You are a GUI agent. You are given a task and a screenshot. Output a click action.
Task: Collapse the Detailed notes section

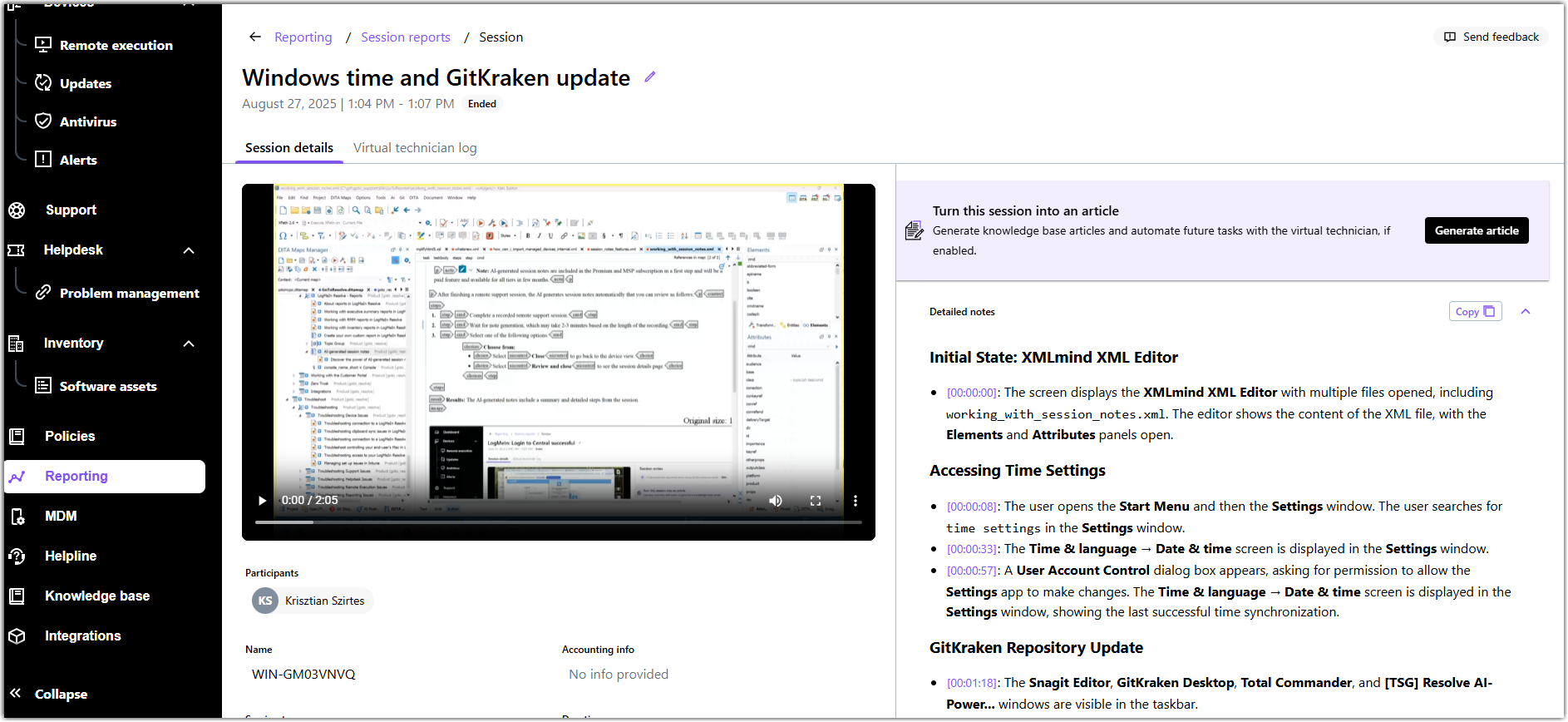(x=1526, y=312)
